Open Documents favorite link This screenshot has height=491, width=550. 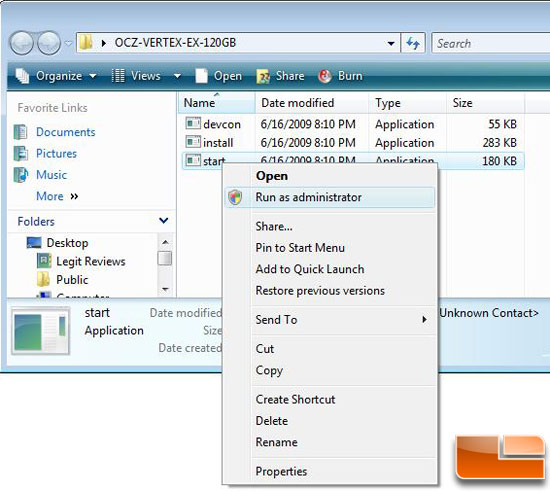coord(66,132)
